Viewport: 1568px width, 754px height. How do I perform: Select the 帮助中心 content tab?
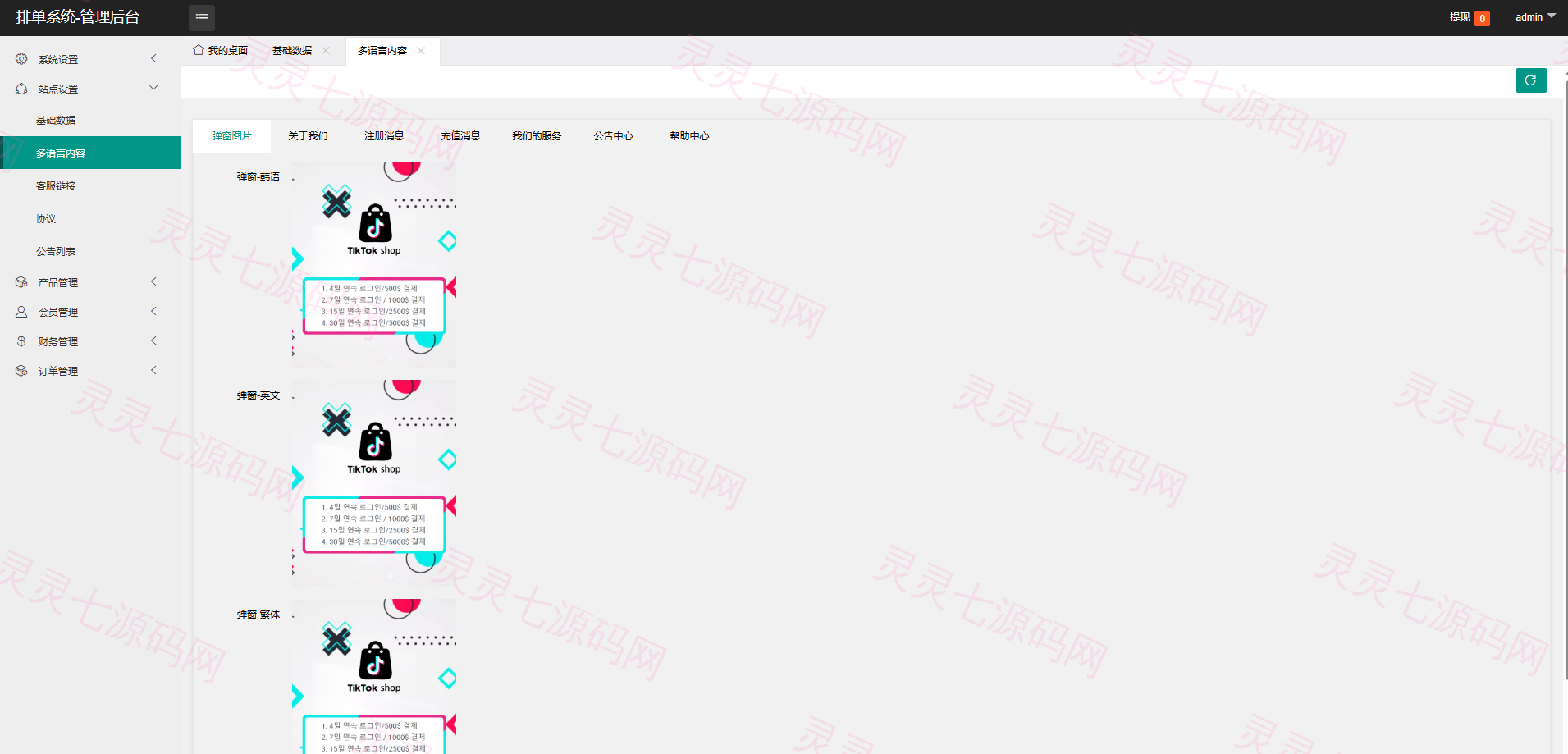(x=689, y=136)
